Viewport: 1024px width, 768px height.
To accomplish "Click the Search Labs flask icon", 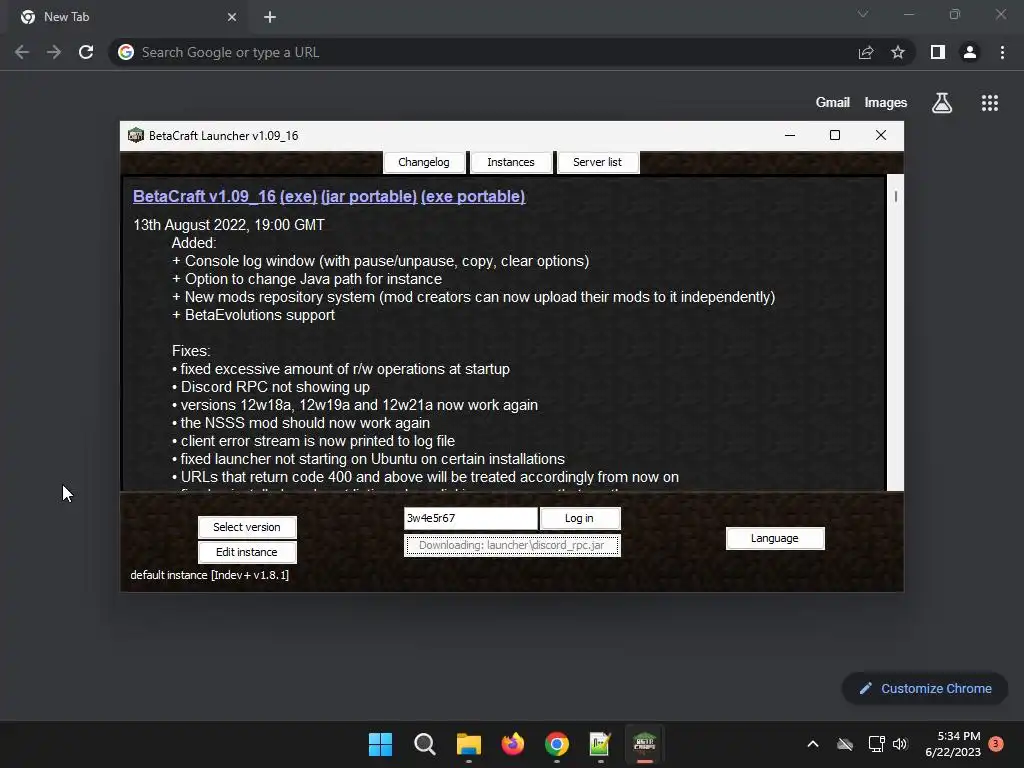I will (942, 103).
